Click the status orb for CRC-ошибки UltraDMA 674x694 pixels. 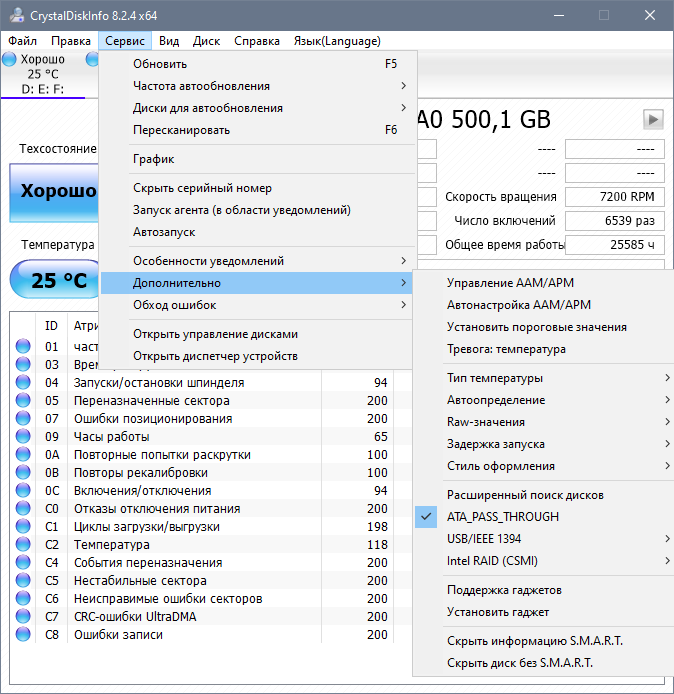click(x=23, y=617)
